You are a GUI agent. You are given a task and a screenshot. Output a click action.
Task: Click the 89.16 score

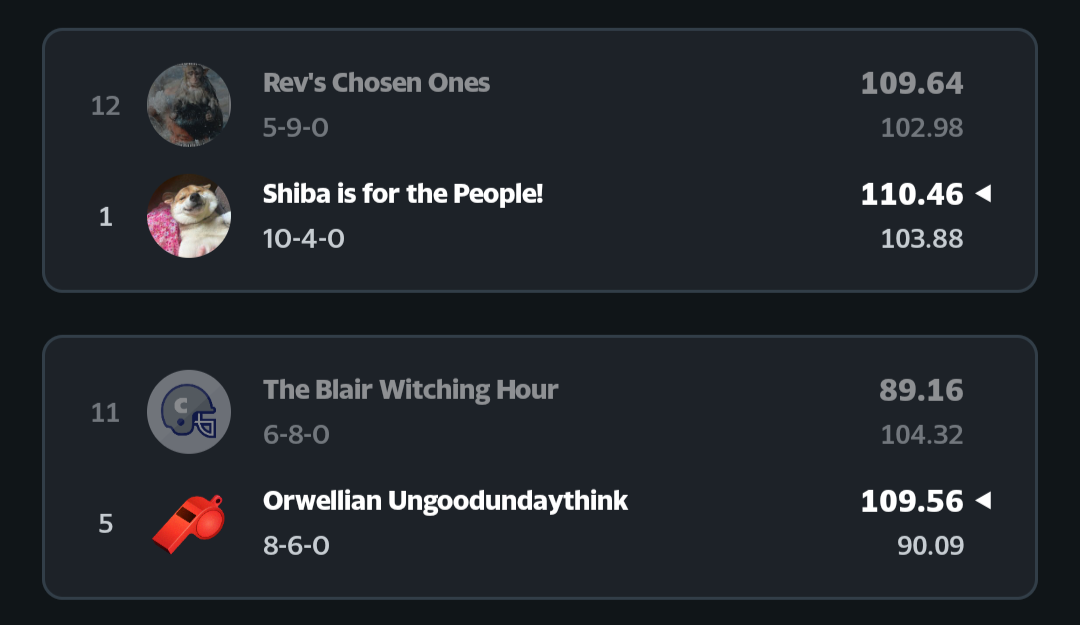(x=921, y=390)
